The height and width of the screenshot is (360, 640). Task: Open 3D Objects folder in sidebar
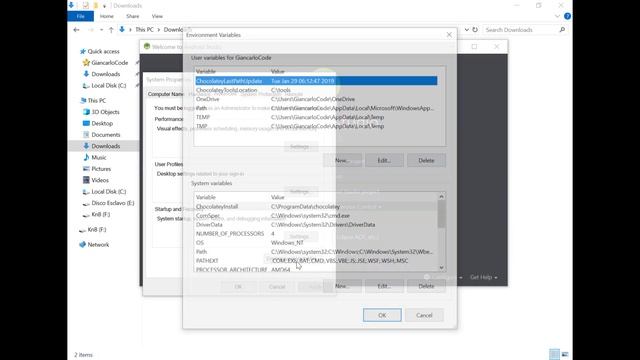click(x=101, y=112)
